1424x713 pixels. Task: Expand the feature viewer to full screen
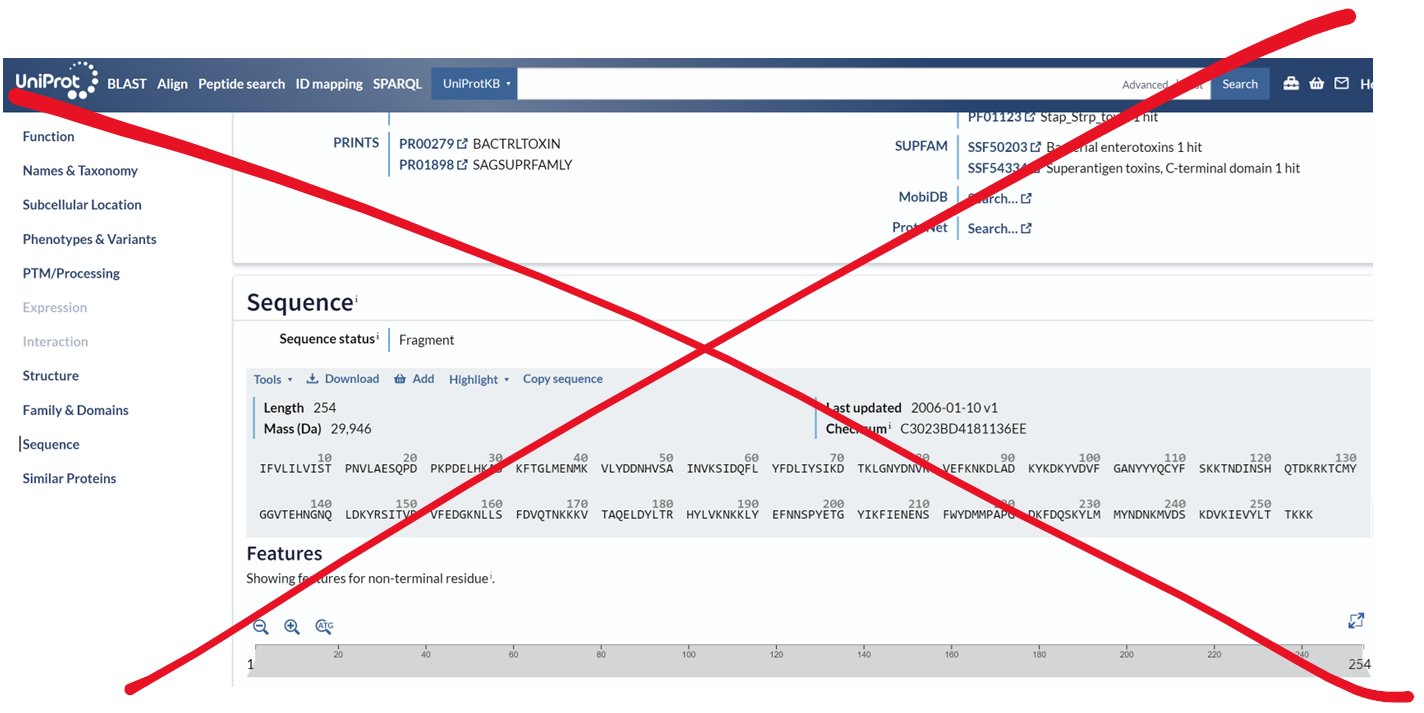pyautogui.click(x=1356, y=621)
